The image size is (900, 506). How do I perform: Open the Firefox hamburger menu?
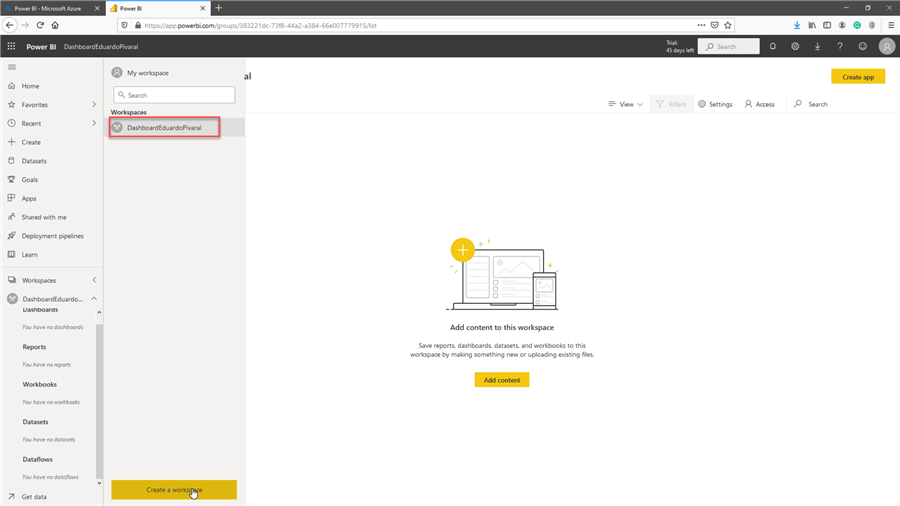891,25
